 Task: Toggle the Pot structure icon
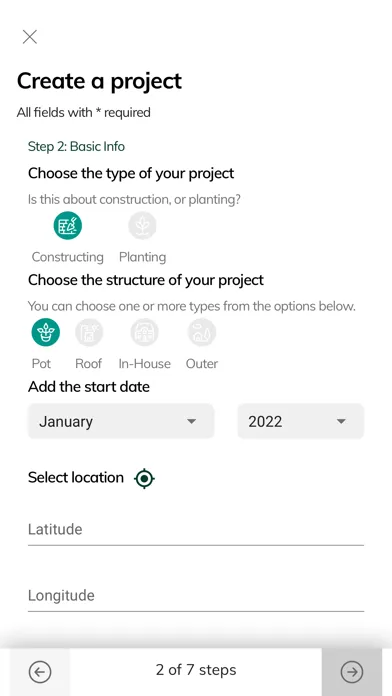pyautogui.click(x=45, y=332)
